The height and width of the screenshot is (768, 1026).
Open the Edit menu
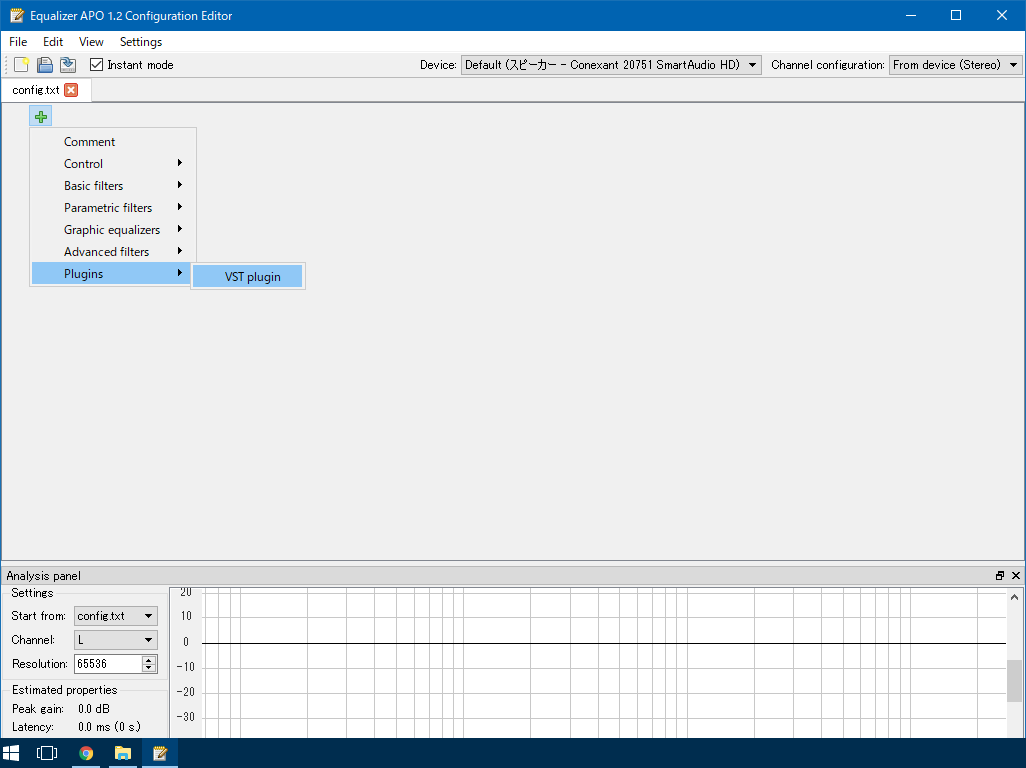(53, 42)
